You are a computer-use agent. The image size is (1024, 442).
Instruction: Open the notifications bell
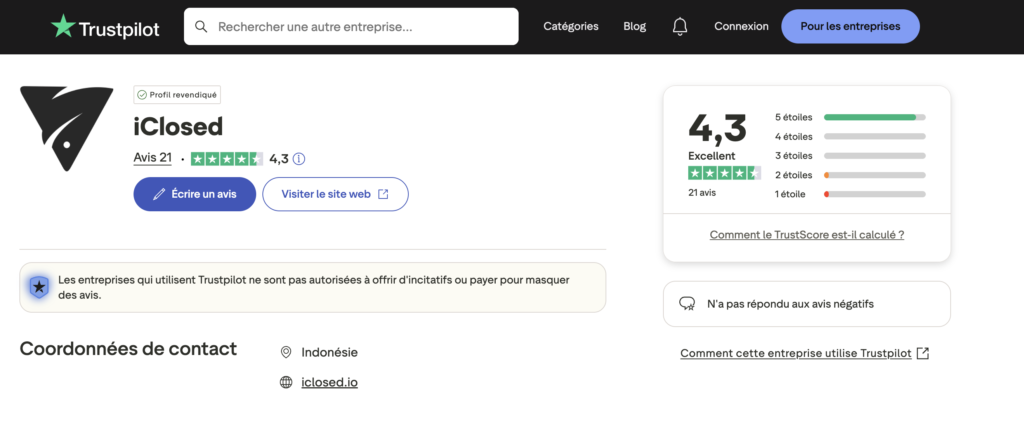(x=680, y=27)
